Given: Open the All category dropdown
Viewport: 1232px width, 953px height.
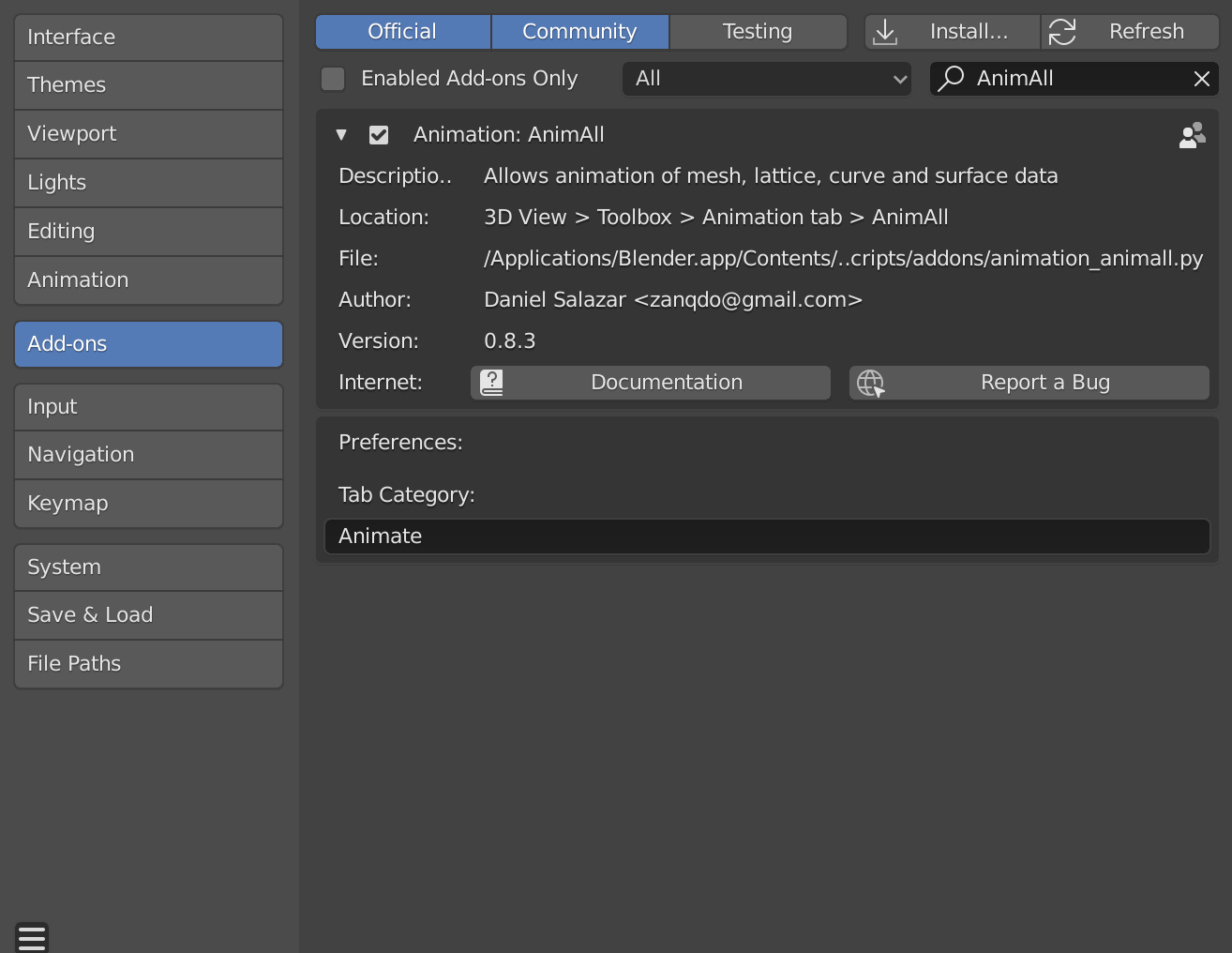Looking at the screenshot, I should [767, 79].
